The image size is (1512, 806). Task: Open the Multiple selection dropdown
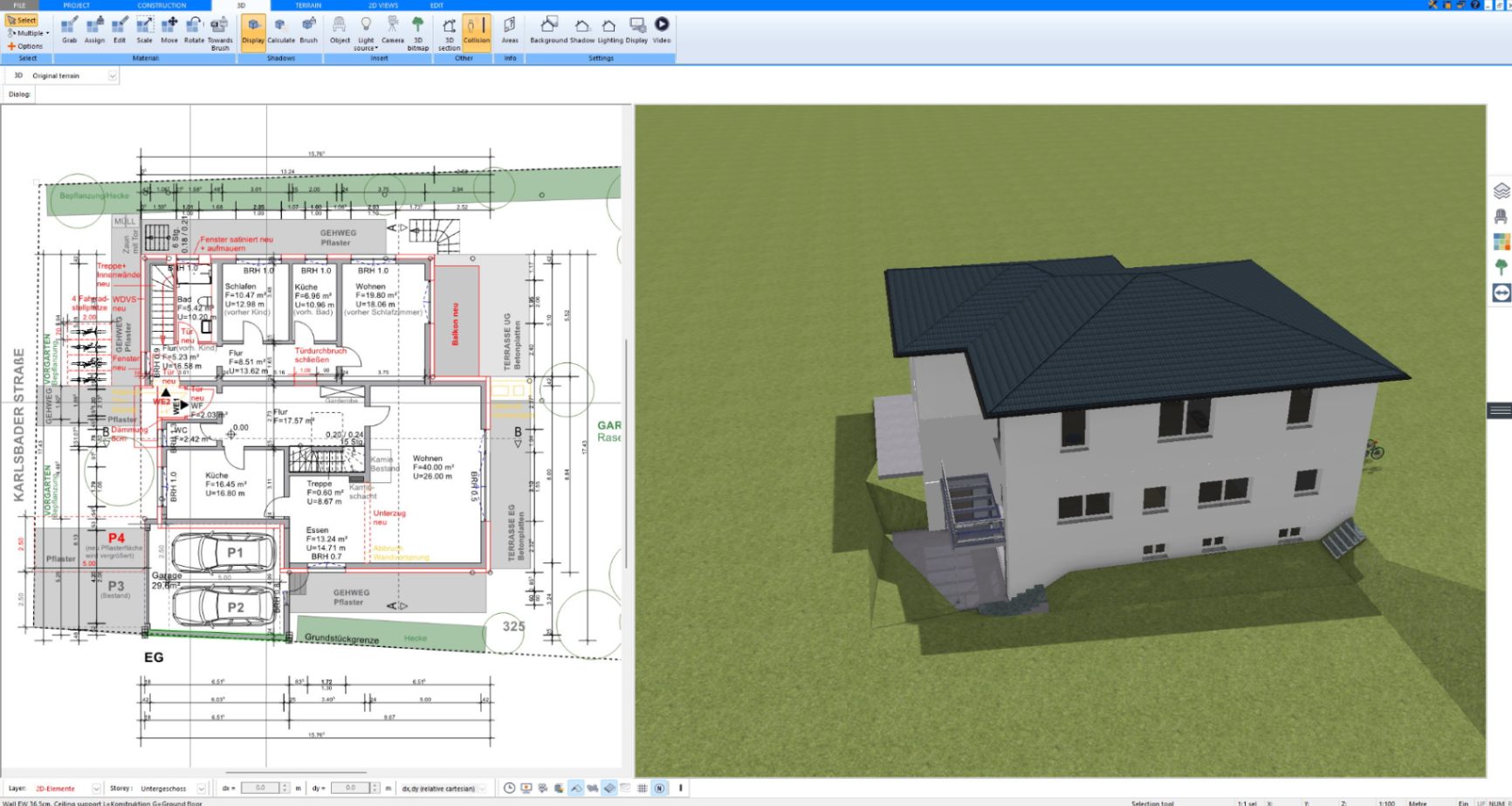tap(28, 33)
